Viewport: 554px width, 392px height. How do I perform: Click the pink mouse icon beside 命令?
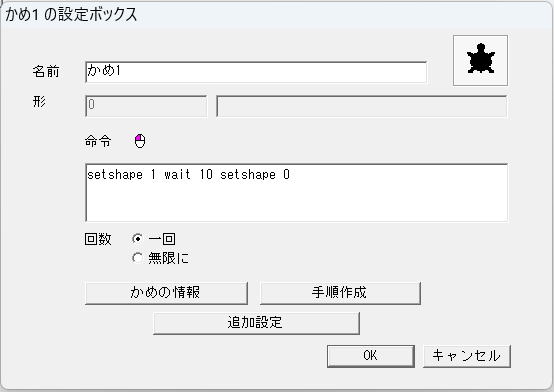pos(140,141)
